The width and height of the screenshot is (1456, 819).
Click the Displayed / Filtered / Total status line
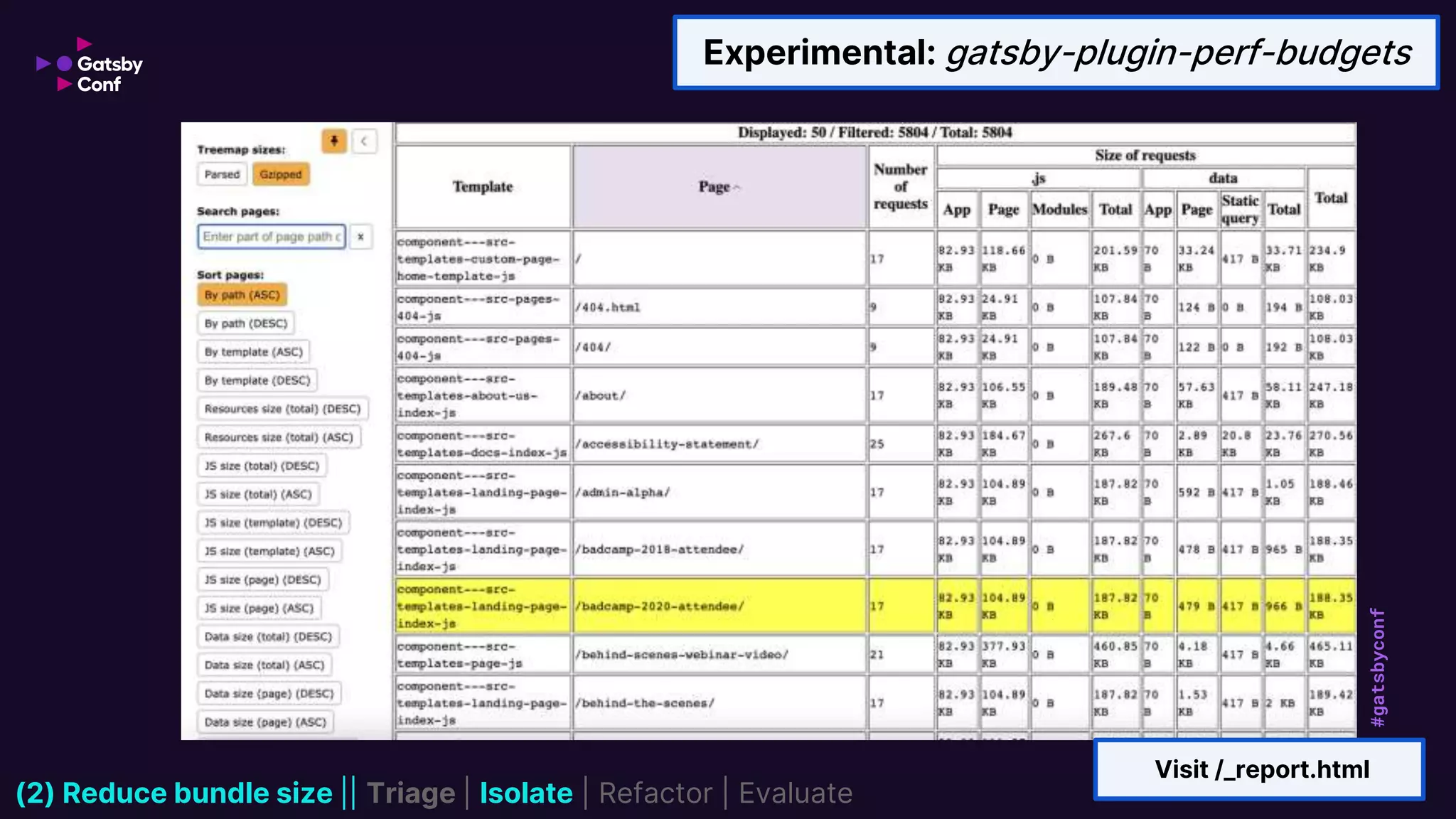(874, 133)
